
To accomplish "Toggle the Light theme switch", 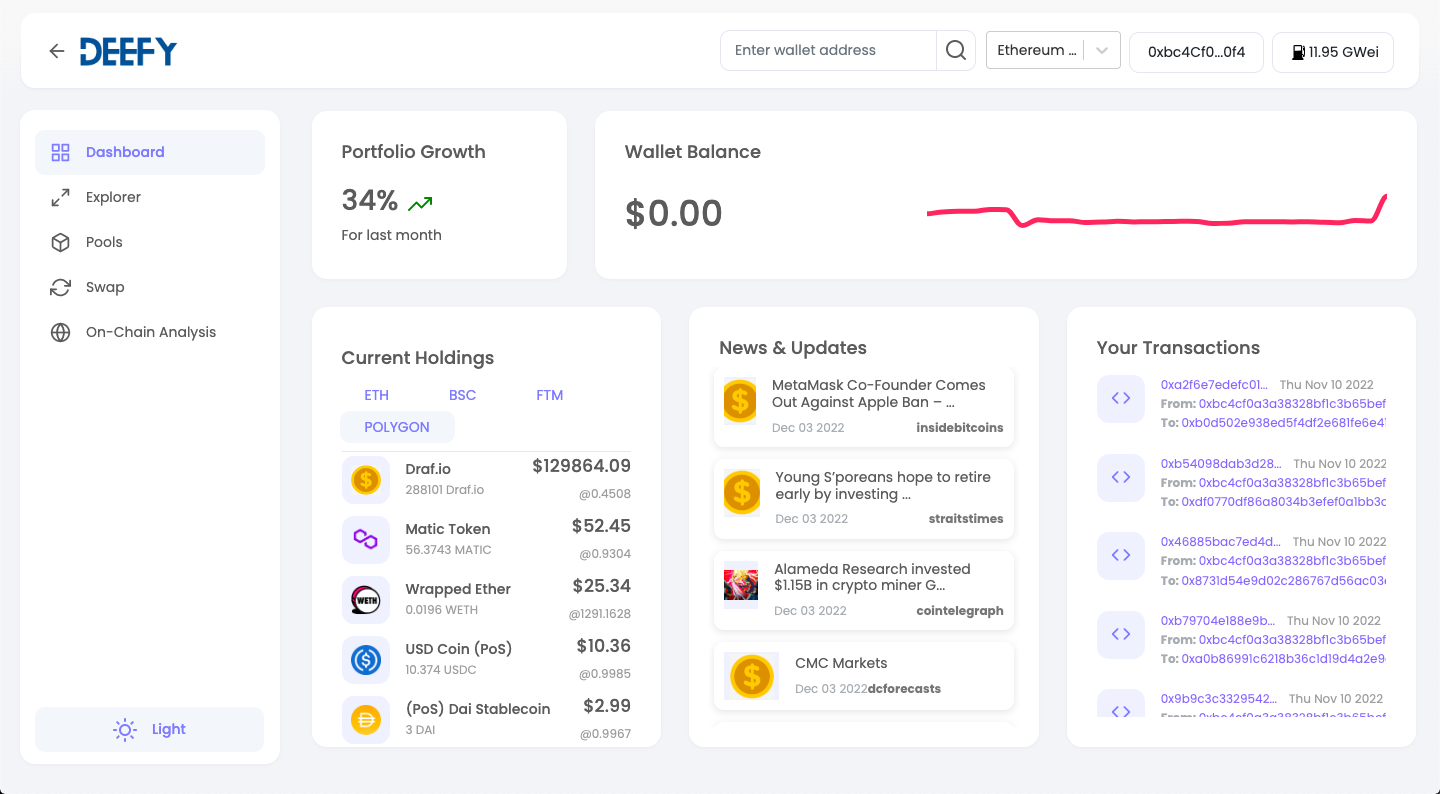I will pyautogui.click(x=149, y=729).
